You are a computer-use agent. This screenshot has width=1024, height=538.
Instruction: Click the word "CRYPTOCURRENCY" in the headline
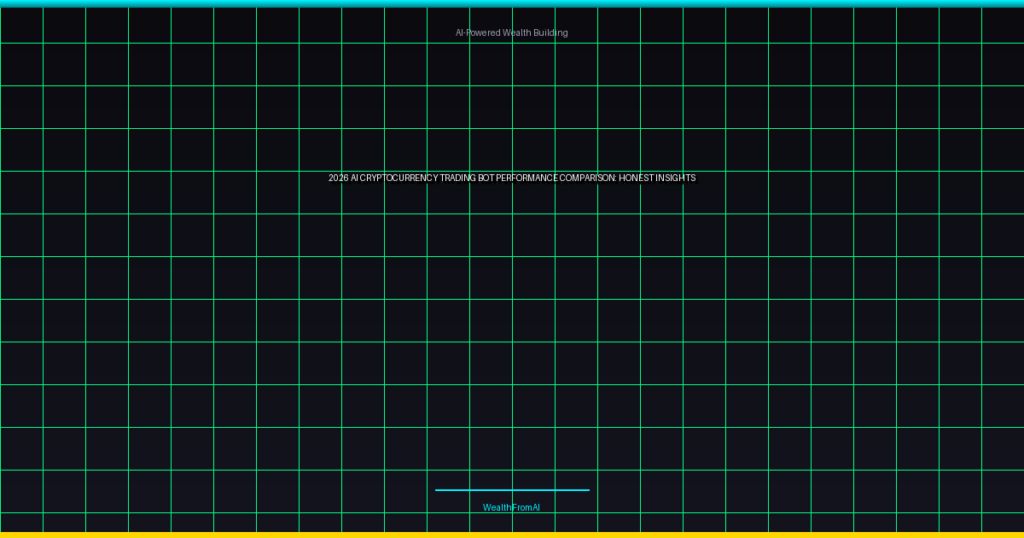tap(399, 178)
